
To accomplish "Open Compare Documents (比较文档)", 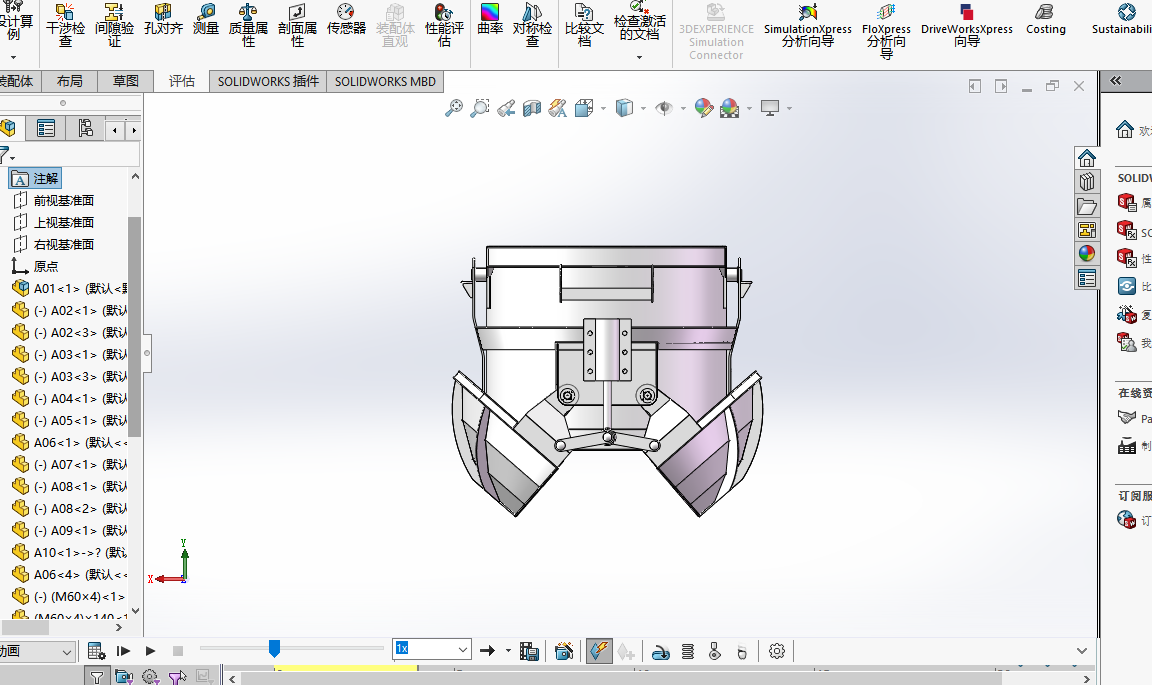I will click(584, 25).
